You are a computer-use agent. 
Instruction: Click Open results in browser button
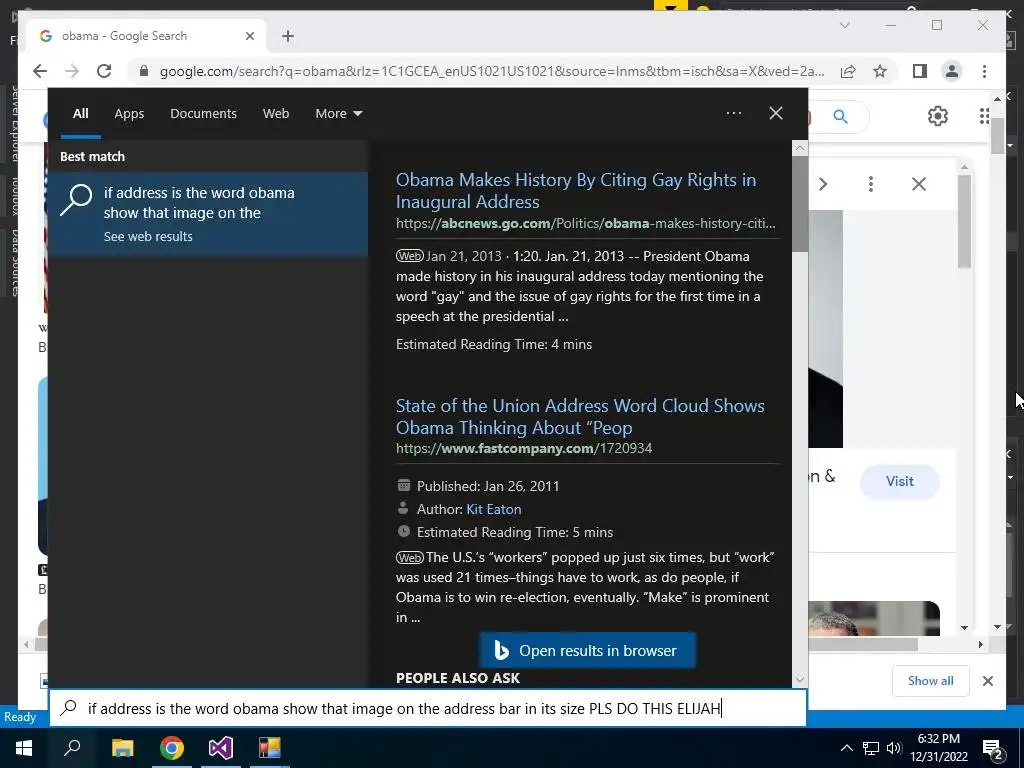(x=588, y=650)
